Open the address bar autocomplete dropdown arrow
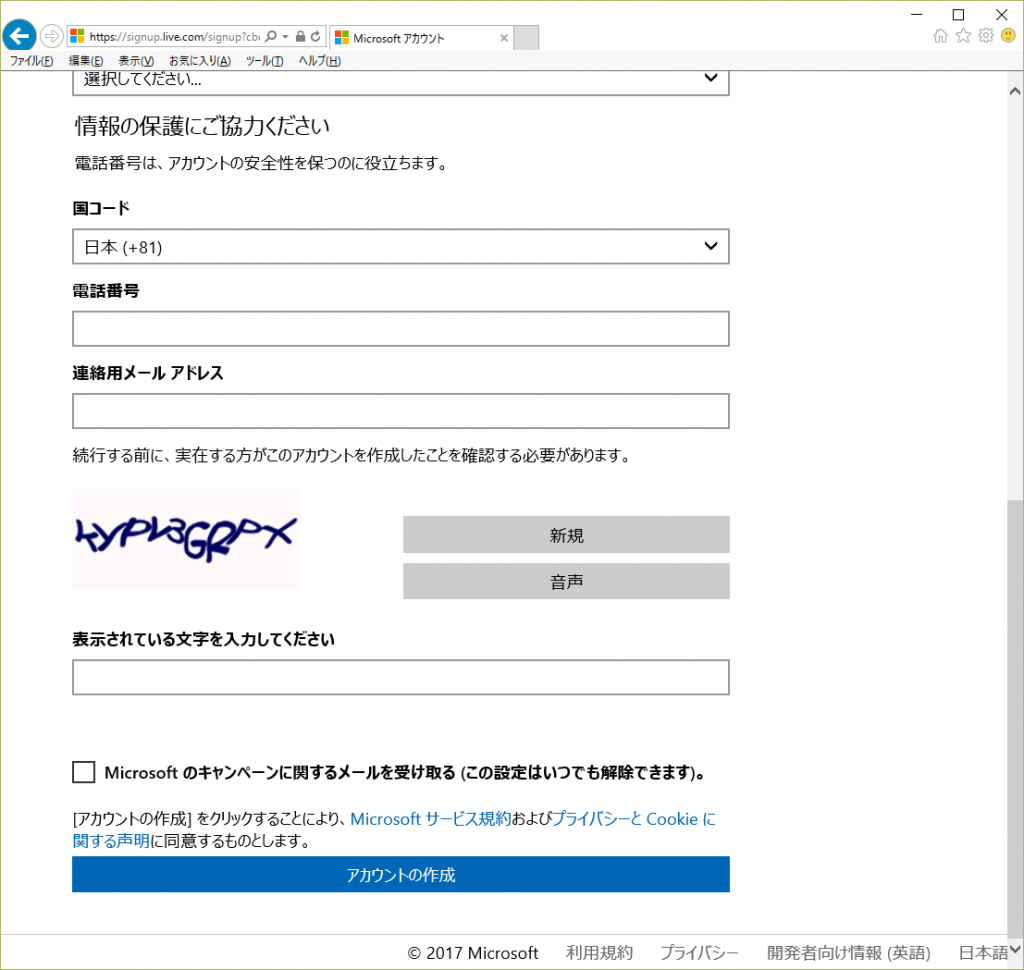The image size is (1024, 970). point(285,37)
